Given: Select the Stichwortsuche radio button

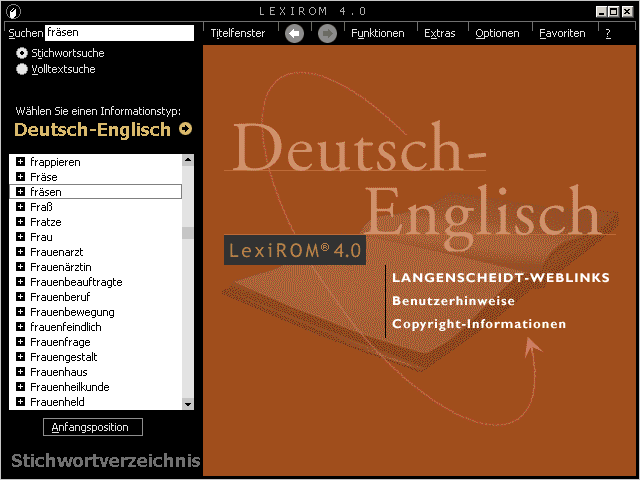Looking at the screenshot, I should click(x=22, y=53).
